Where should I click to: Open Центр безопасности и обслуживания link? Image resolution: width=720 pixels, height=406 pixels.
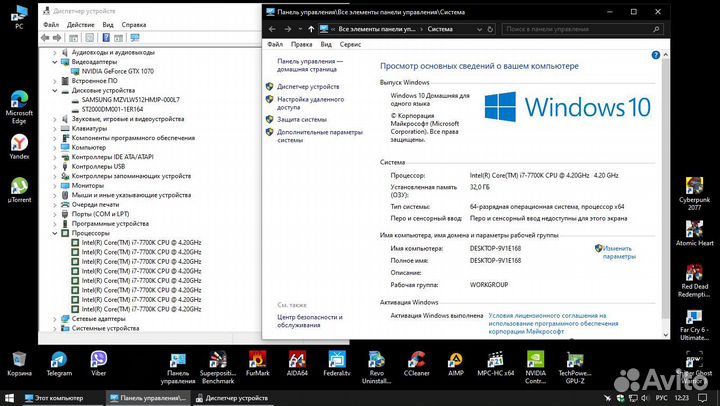pos(310,321)
